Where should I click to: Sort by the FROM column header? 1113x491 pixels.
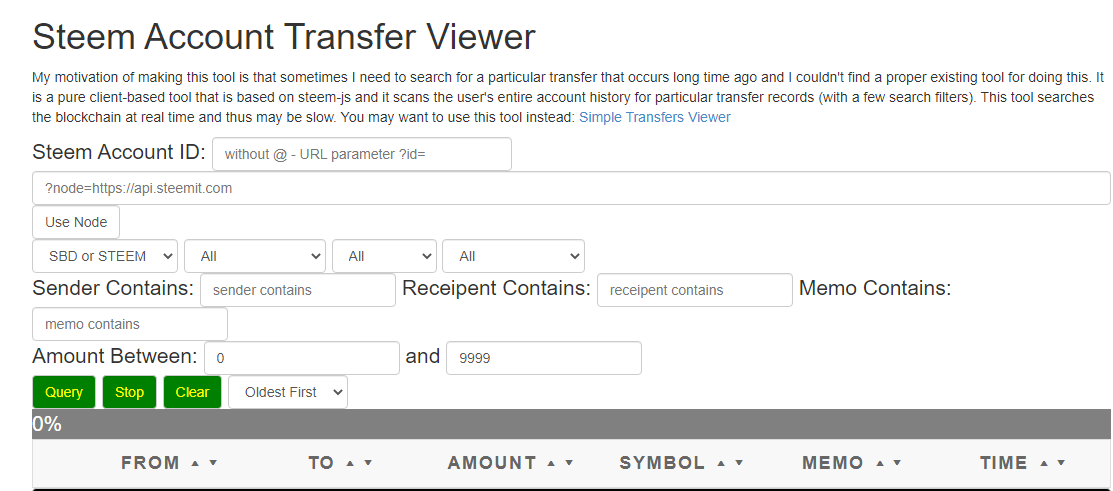tap(150, 463)
